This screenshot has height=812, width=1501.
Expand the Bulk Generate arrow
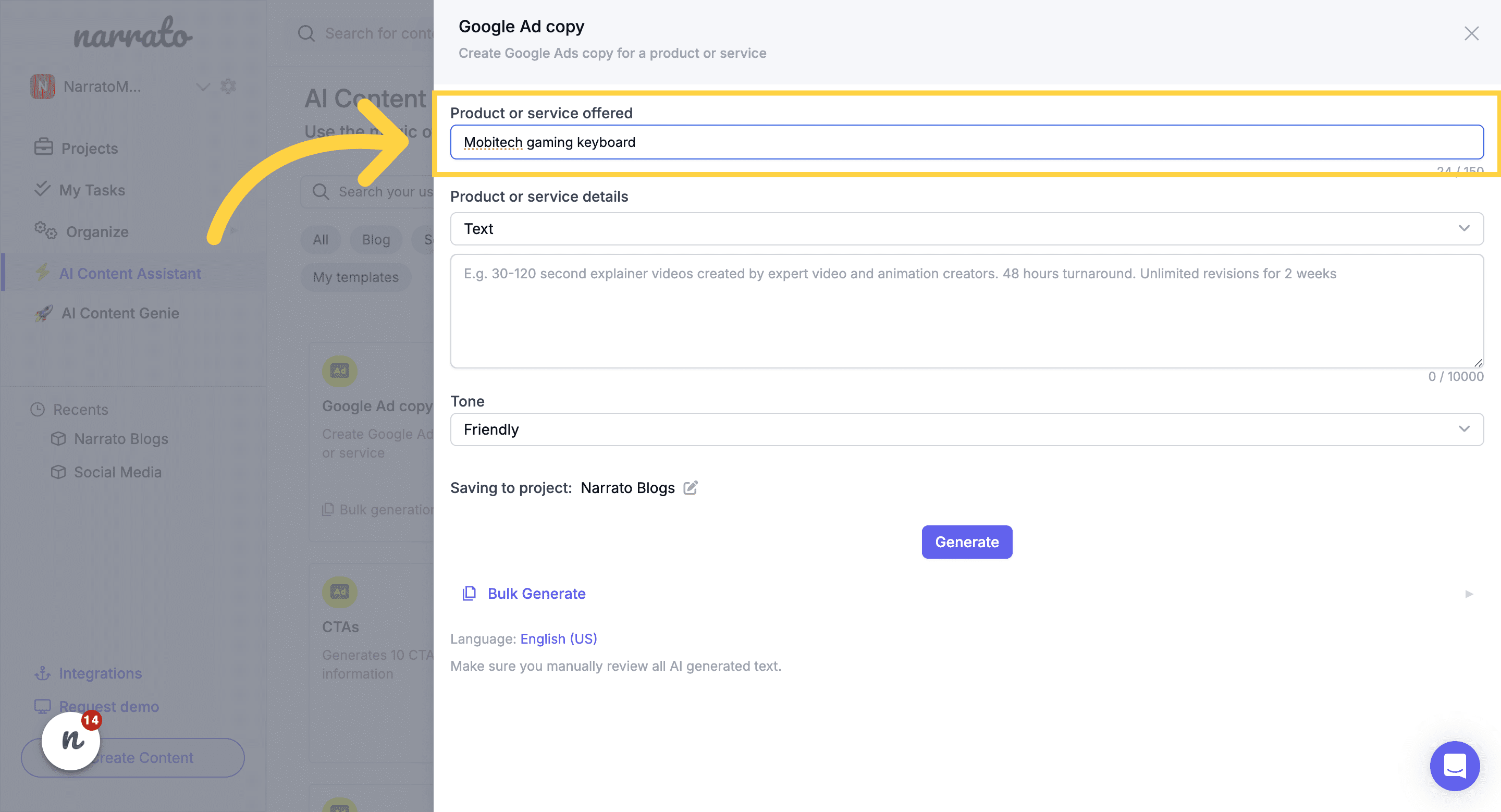tap(1469, 594)
